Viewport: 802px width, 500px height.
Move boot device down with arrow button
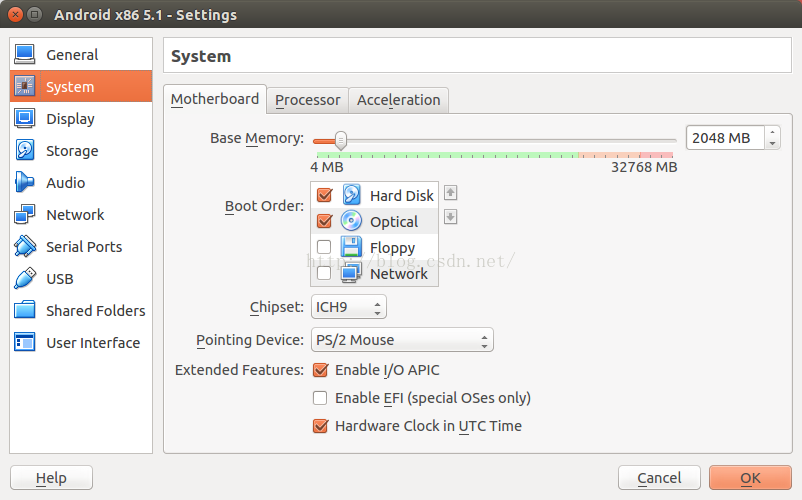coord(450,217)
